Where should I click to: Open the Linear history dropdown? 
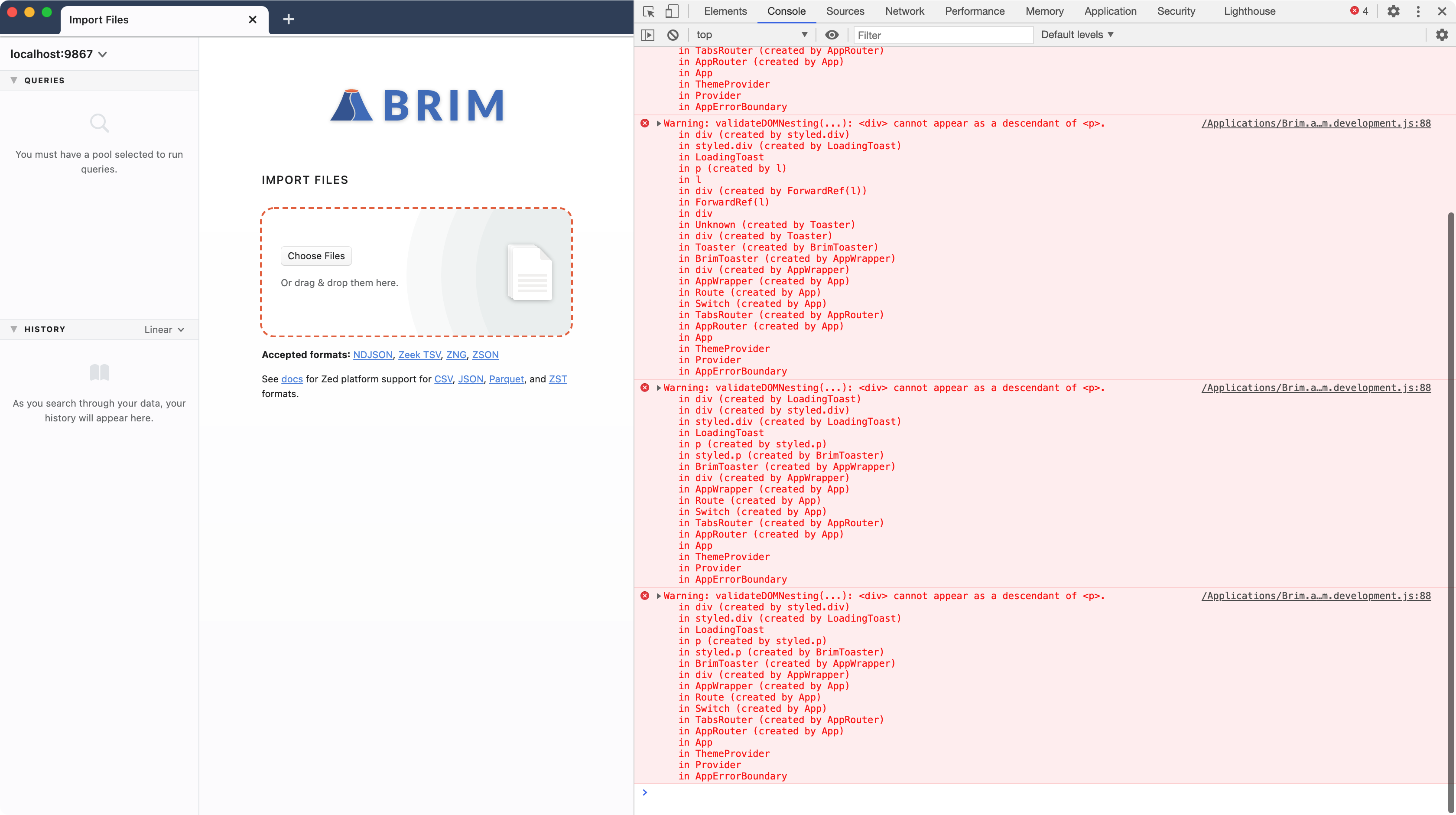coord(163,329)
